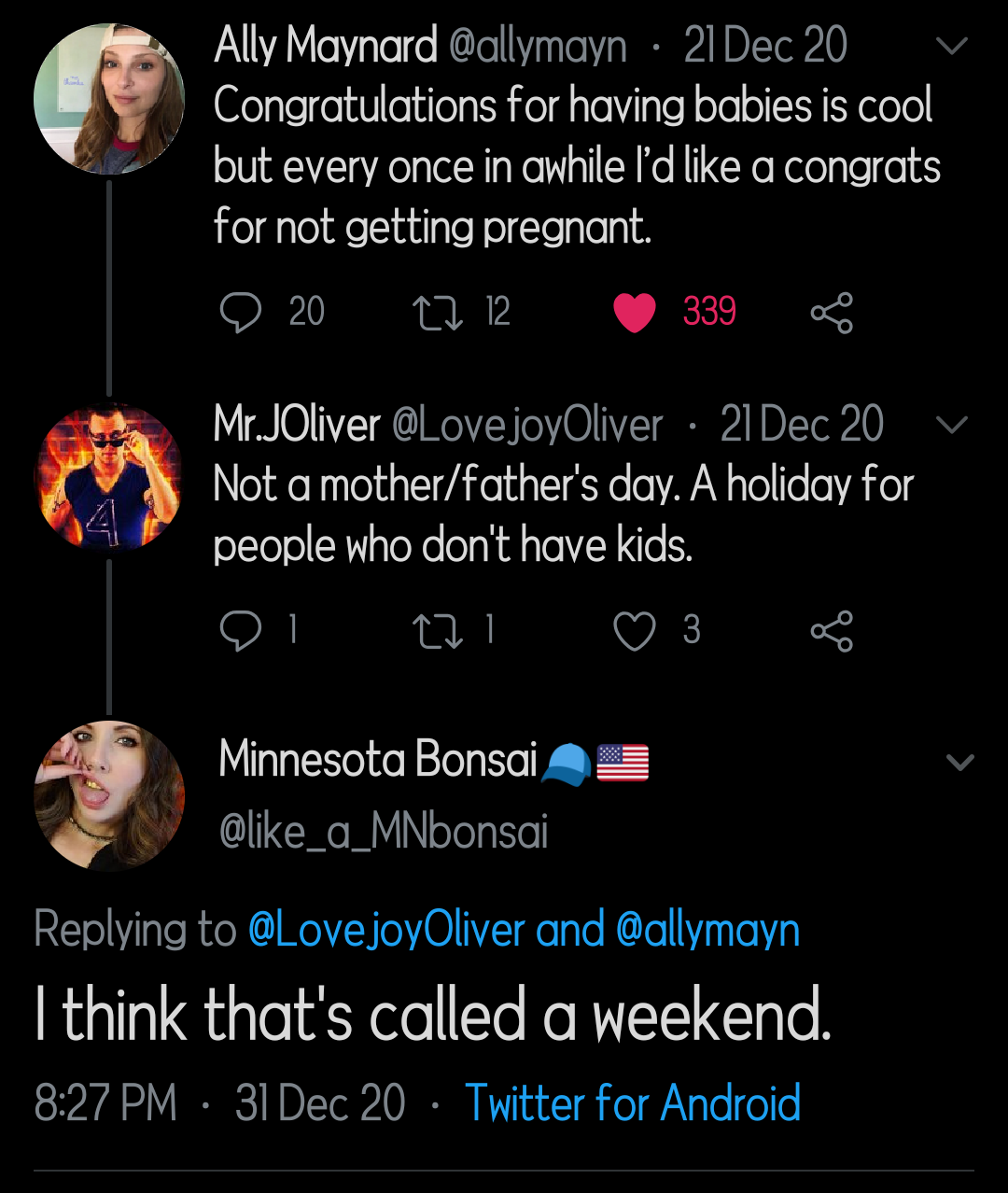Click the retweet icon under Ally Maynard's tweet
This screenshot has height=1193, width=1008.
(x=439, y=313)
